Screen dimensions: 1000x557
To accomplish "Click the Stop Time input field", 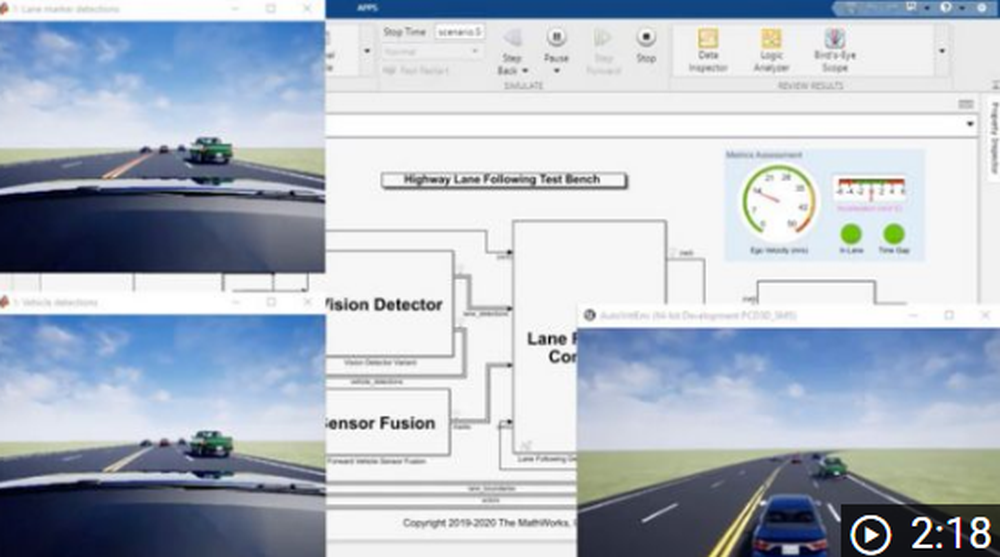I will click(x=459, y=32).
